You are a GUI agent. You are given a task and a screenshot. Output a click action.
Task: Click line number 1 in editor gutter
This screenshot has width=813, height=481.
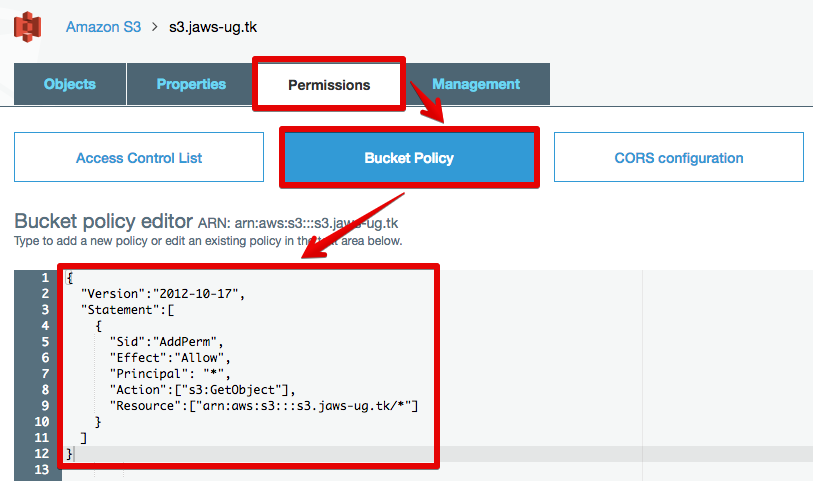(x=45, y=278)
